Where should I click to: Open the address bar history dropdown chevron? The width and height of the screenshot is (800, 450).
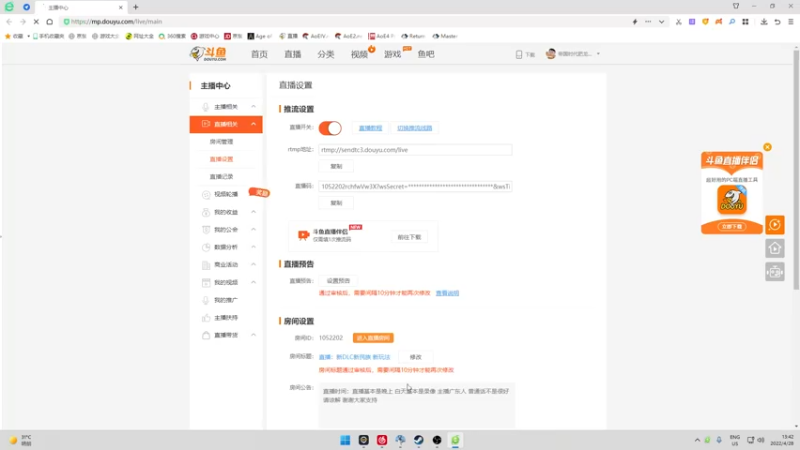click(661, 21)
